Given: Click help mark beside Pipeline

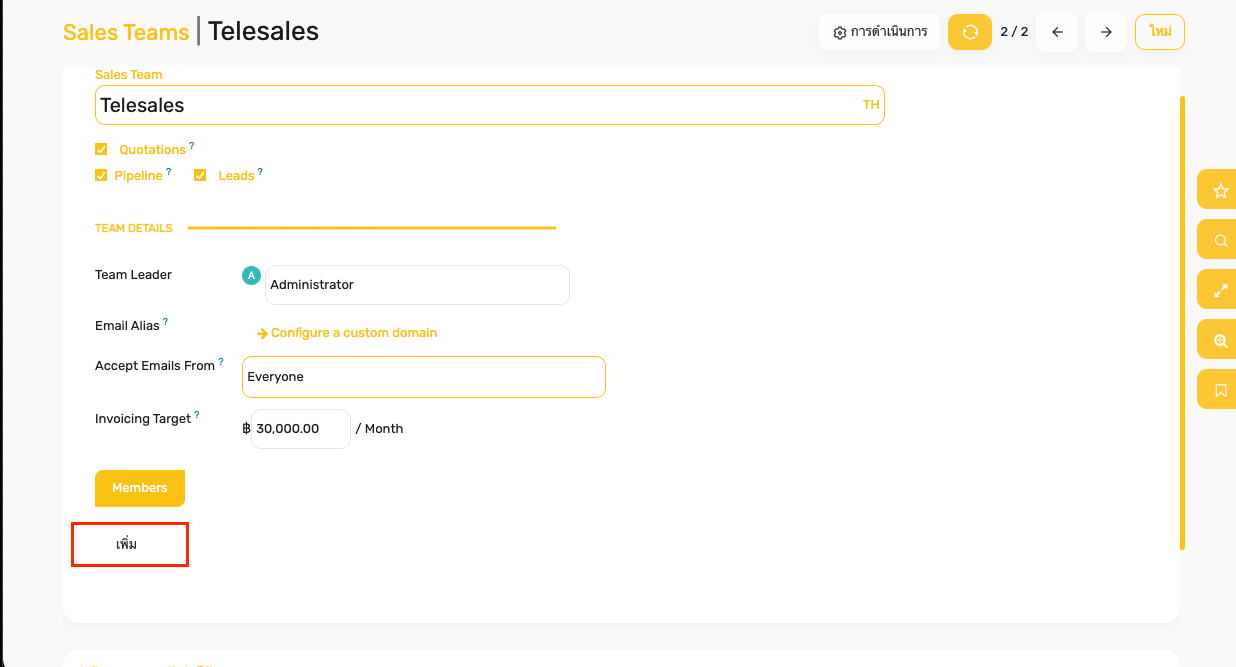Looking at the screenshot, I should point(168,172).
